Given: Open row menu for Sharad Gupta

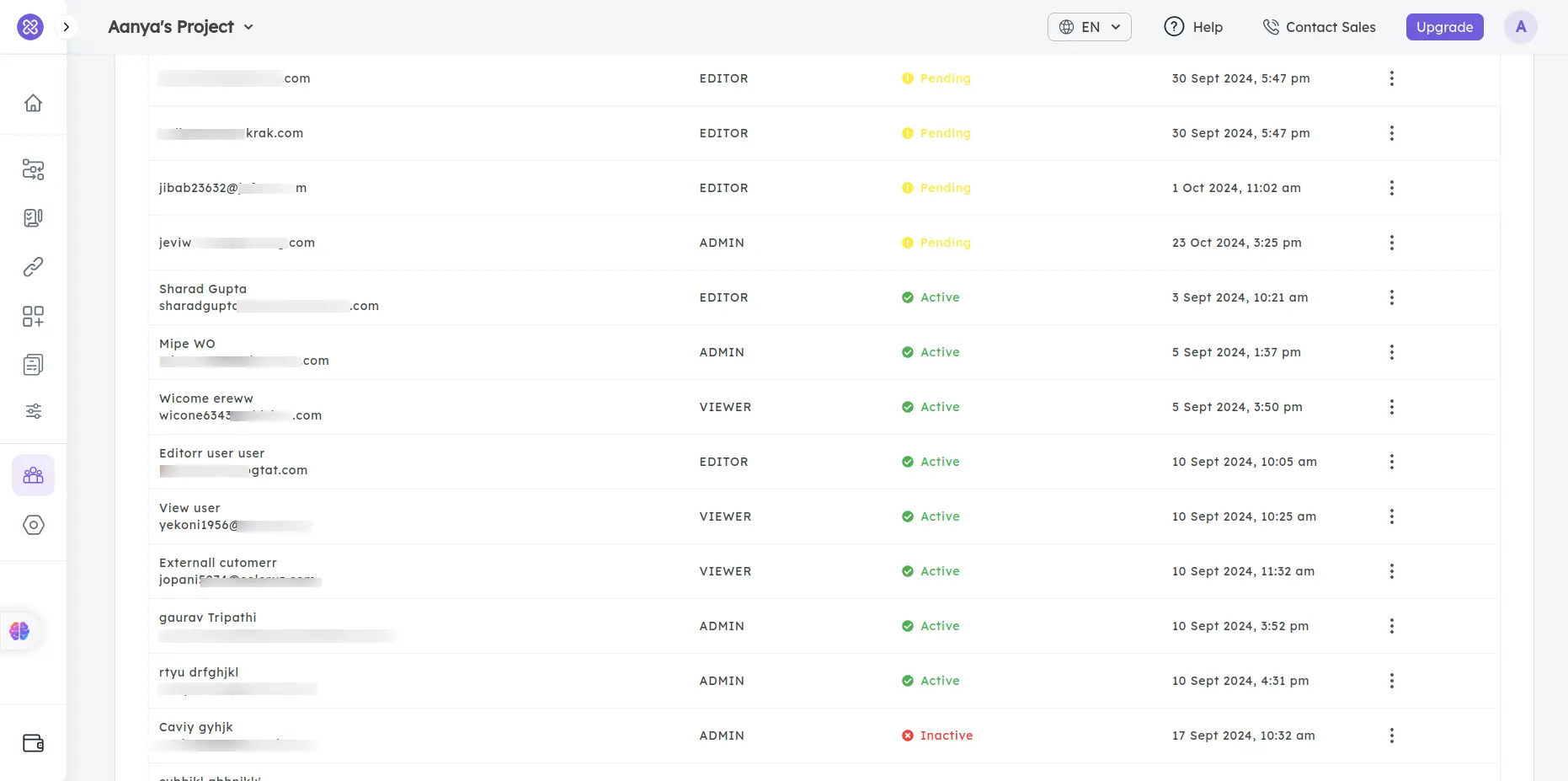Looking at the screenshot, I should [x=1392, y=297].
